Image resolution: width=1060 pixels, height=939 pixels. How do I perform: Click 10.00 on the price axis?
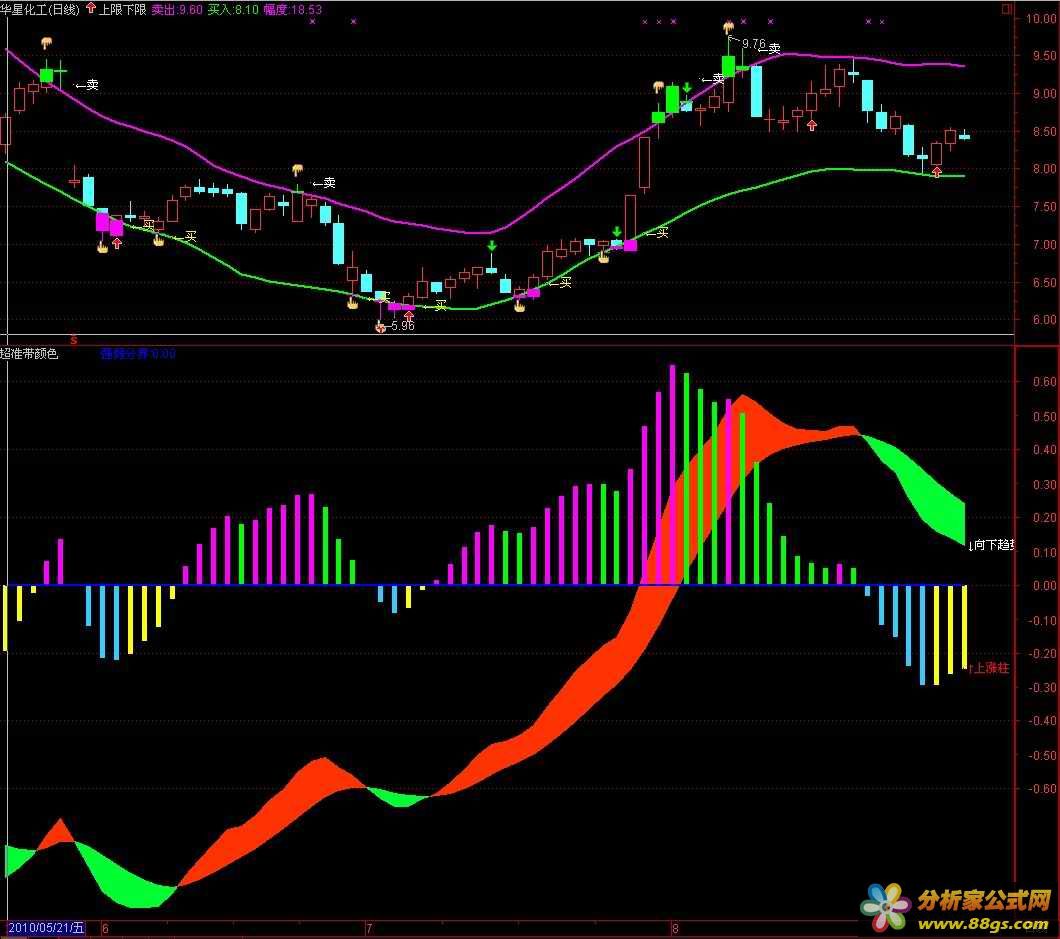1040,19
